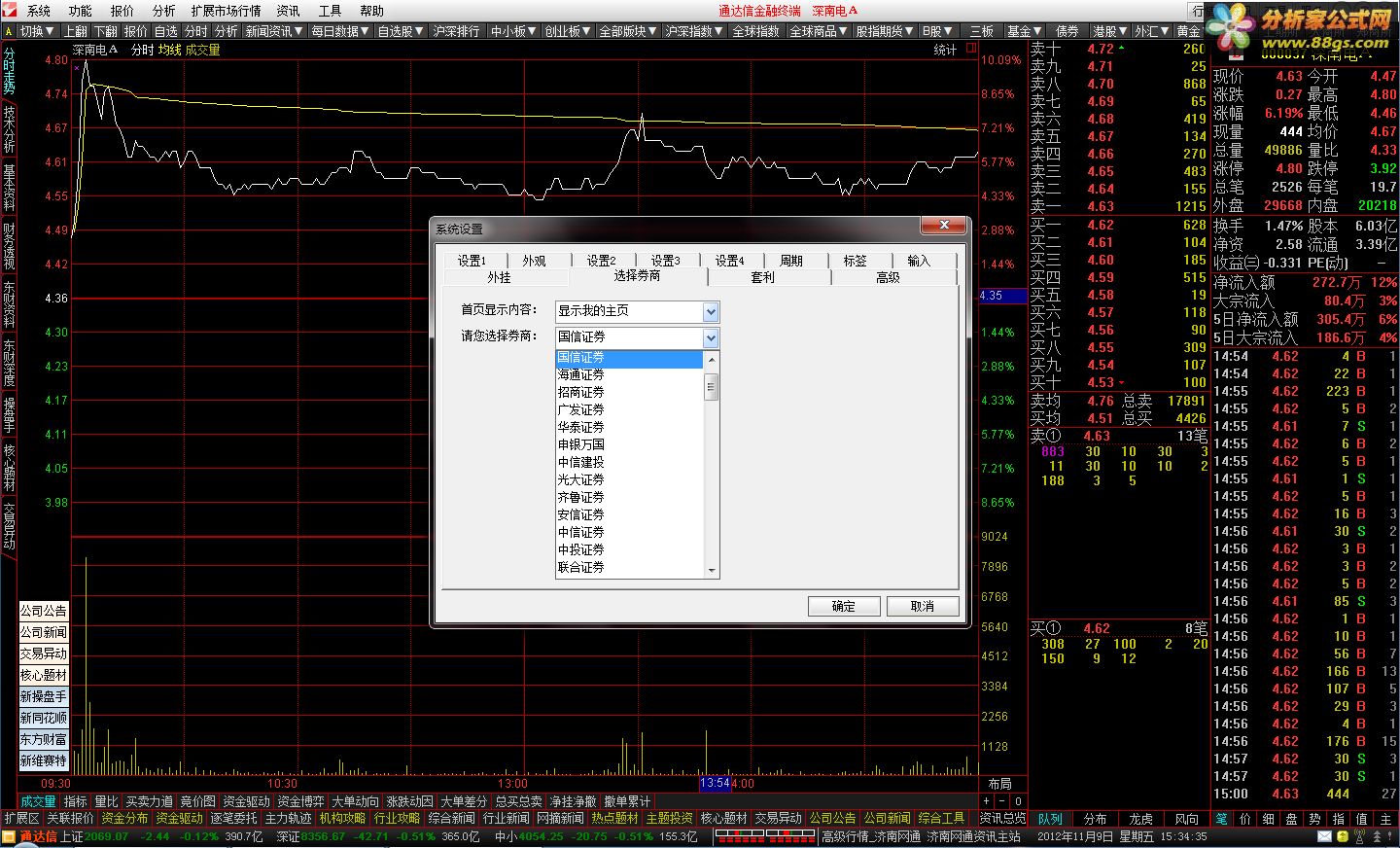
Task: Select the 撤单累计 bottom indicator tab
Action: (627, 801)
